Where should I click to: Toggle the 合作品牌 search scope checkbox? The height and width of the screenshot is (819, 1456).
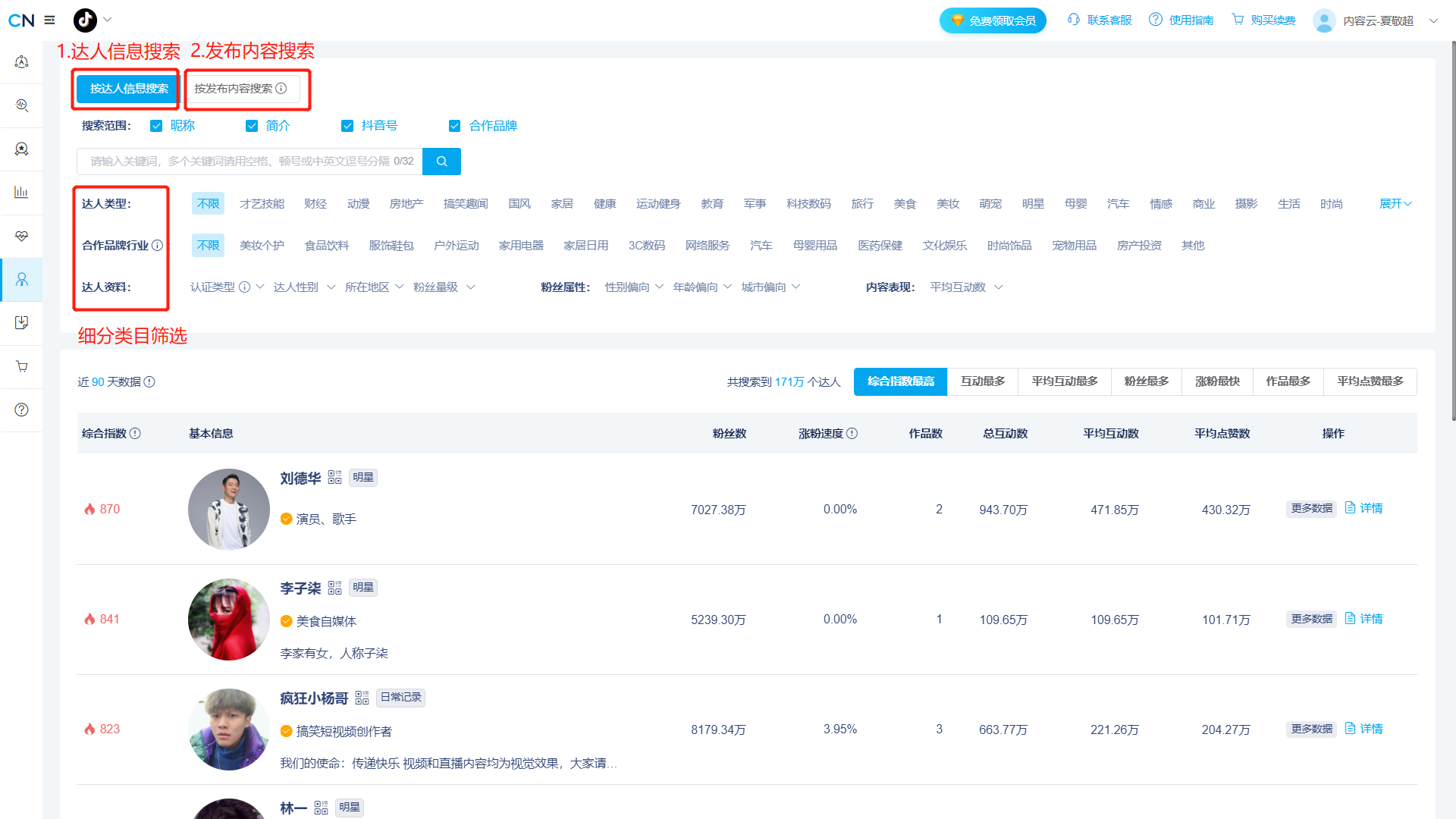pyautogui.click(x=455, y=126)
